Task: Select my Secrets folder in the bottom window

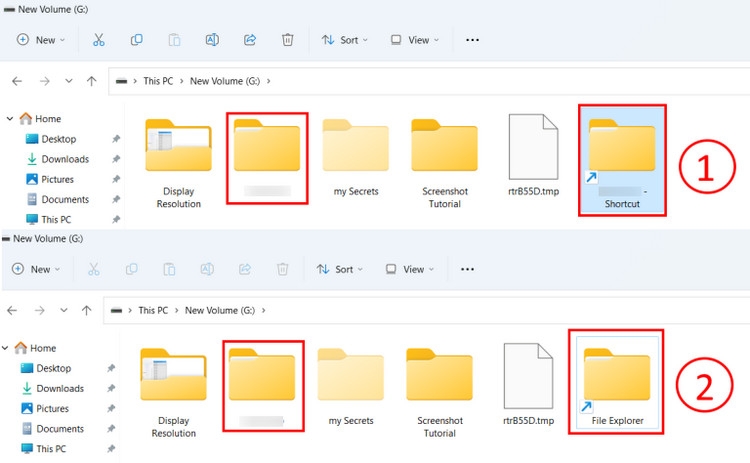Action: [x=351, y=387]
